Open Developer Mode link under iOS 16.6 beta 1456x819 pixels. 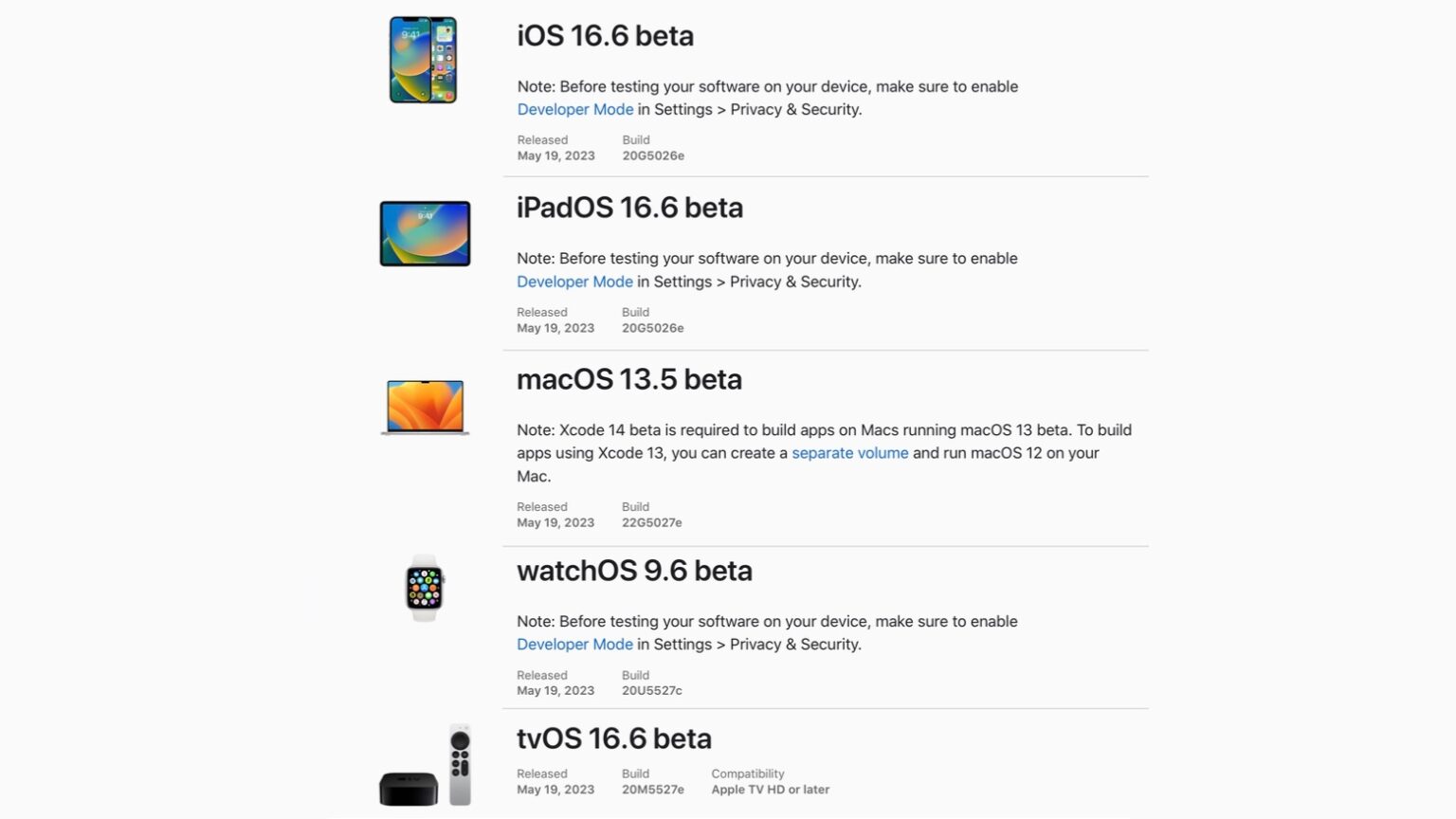tap(575, 110)
